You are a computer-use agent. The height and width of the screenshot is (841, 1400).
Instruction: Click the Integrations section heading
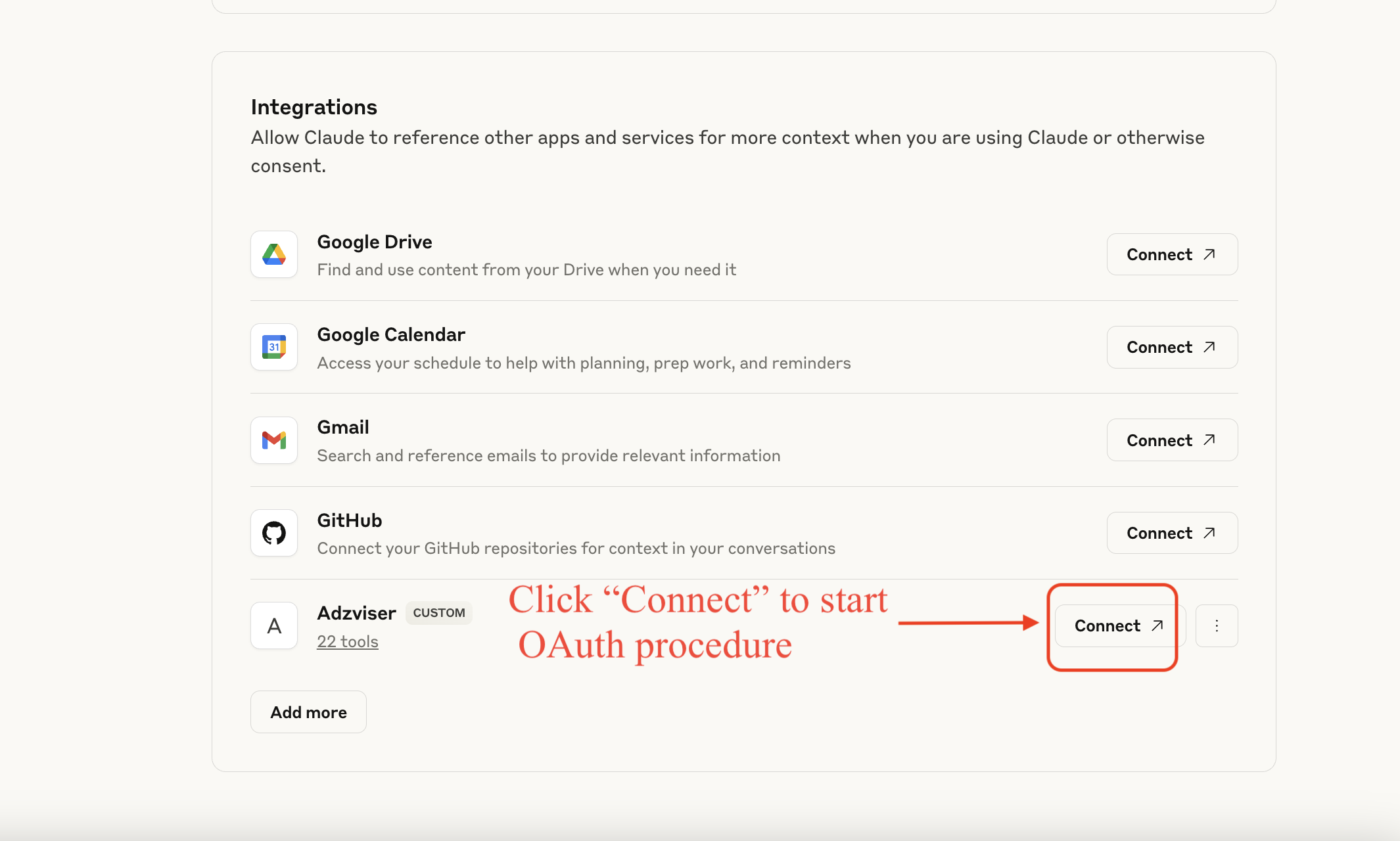click(x=314, y=106)
